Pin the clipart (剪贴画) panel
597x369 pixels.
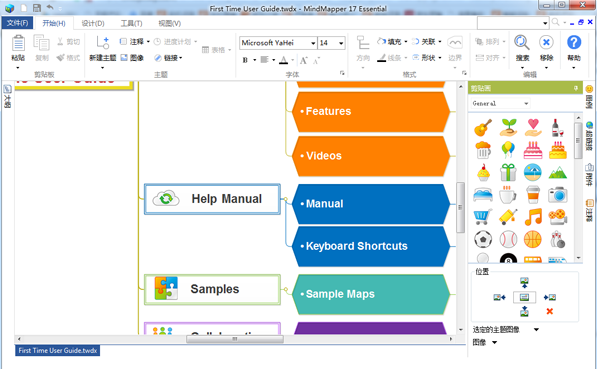pos(576,88)
